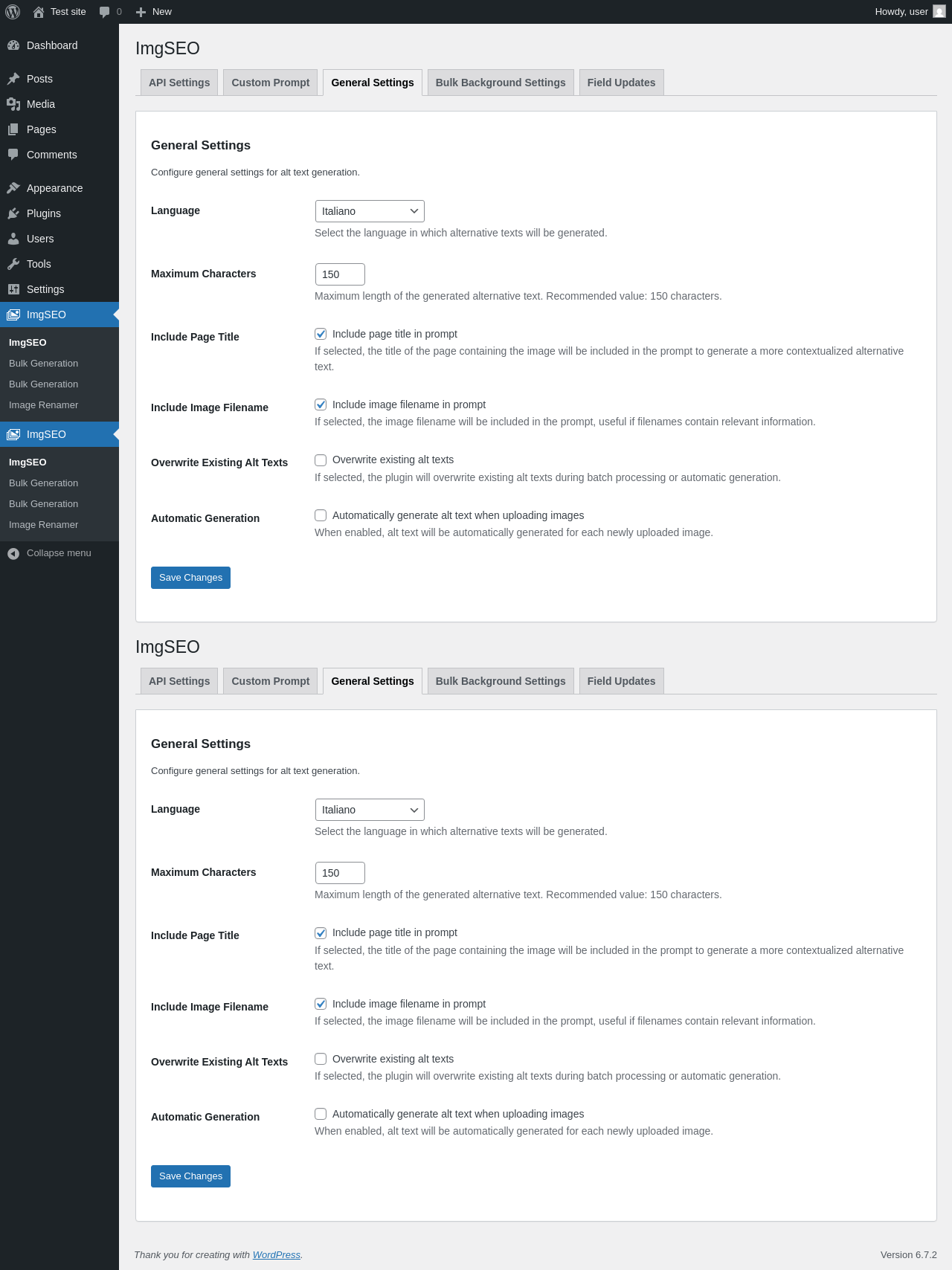Click the WordPress logo icon
The width and height of the screenshot is (952, 1270).
pos(13,12)
